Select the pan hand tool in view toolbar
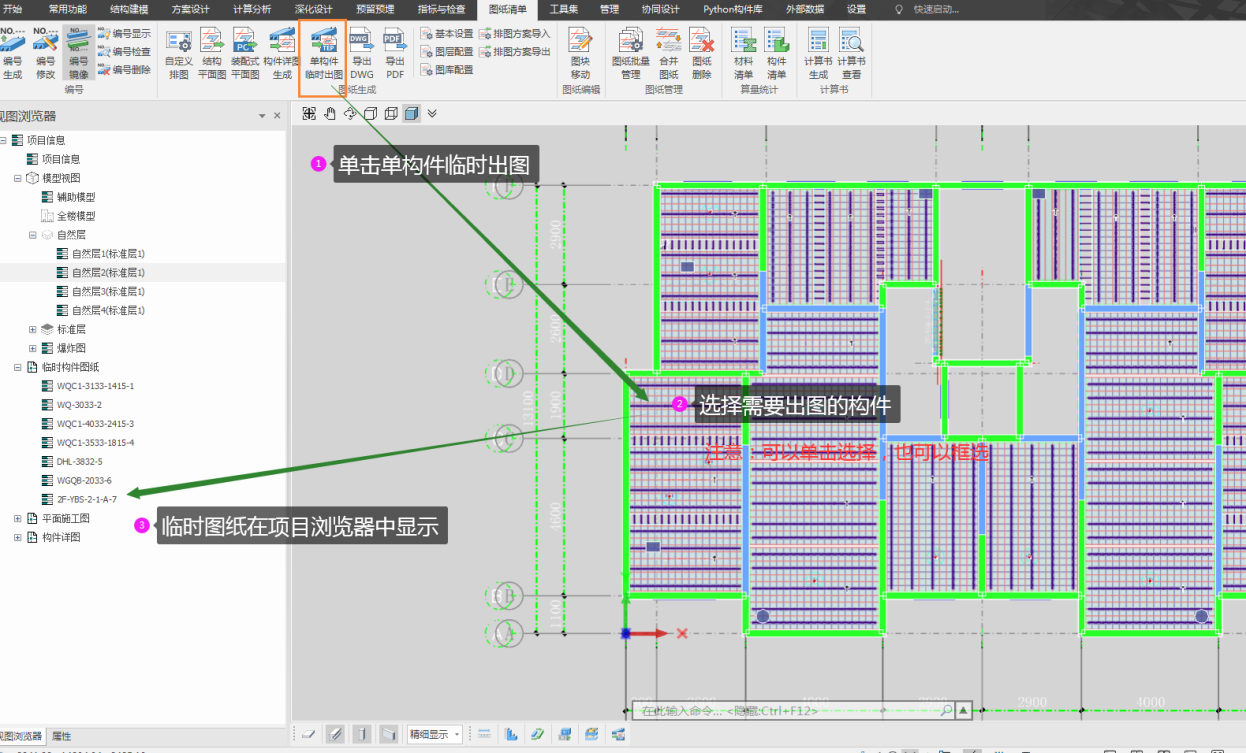This screenshot has height=753, width=1246. [x=329, y=113]
